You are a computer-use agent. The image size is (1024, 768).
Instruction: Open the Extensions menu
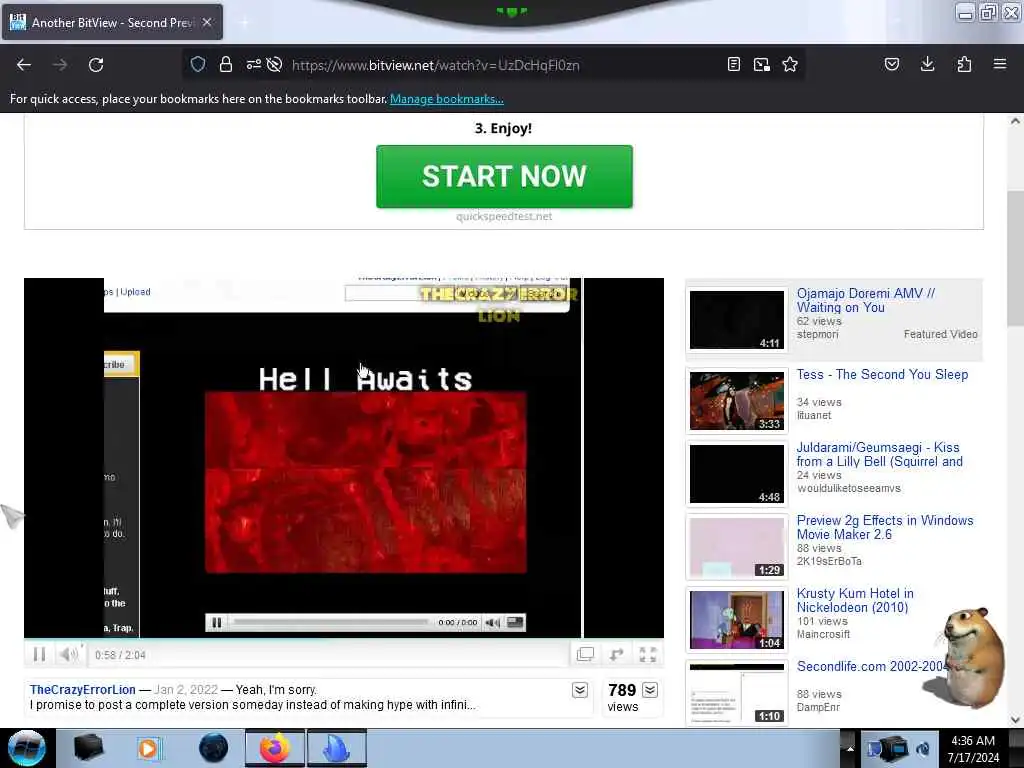coord(964,64)
